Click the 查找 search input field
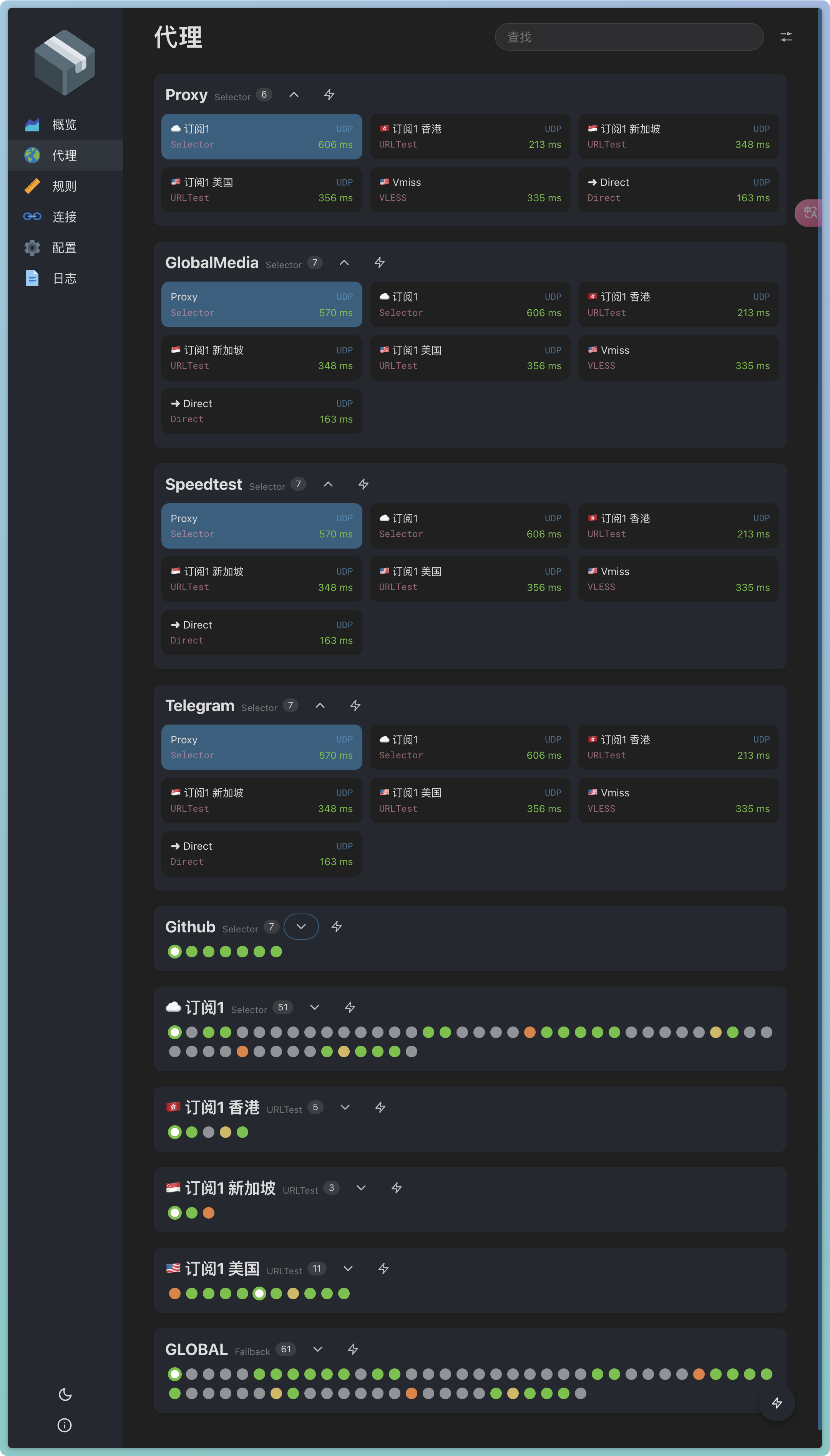 [x=628, y=36]
